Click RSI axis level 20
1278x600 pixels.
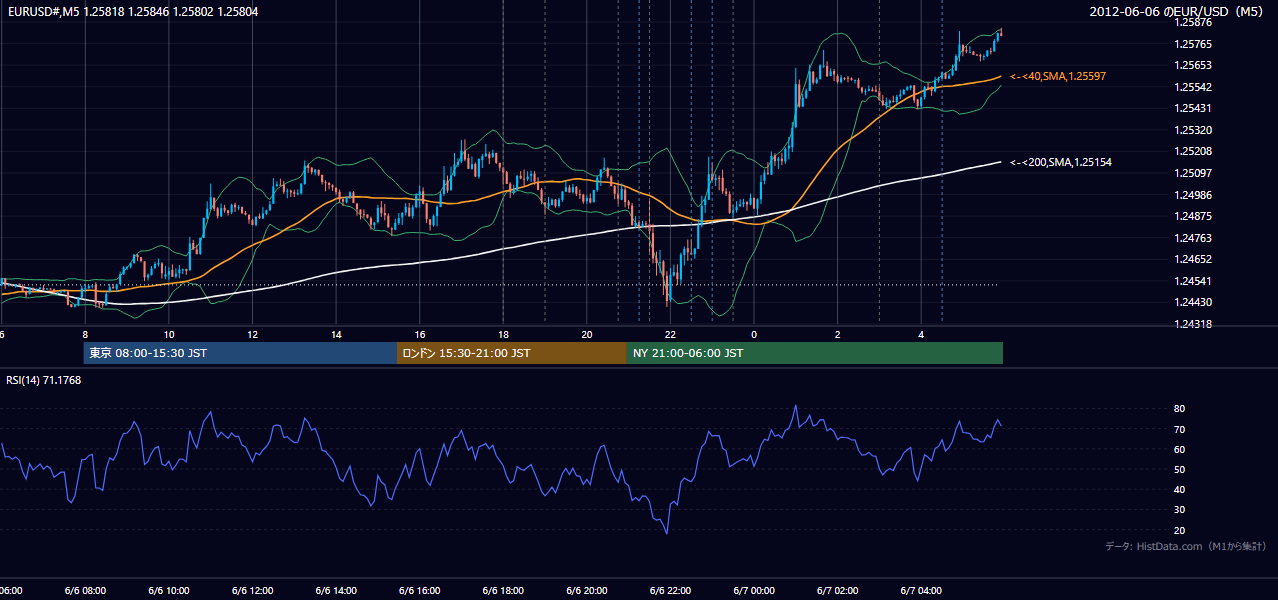1179,530
